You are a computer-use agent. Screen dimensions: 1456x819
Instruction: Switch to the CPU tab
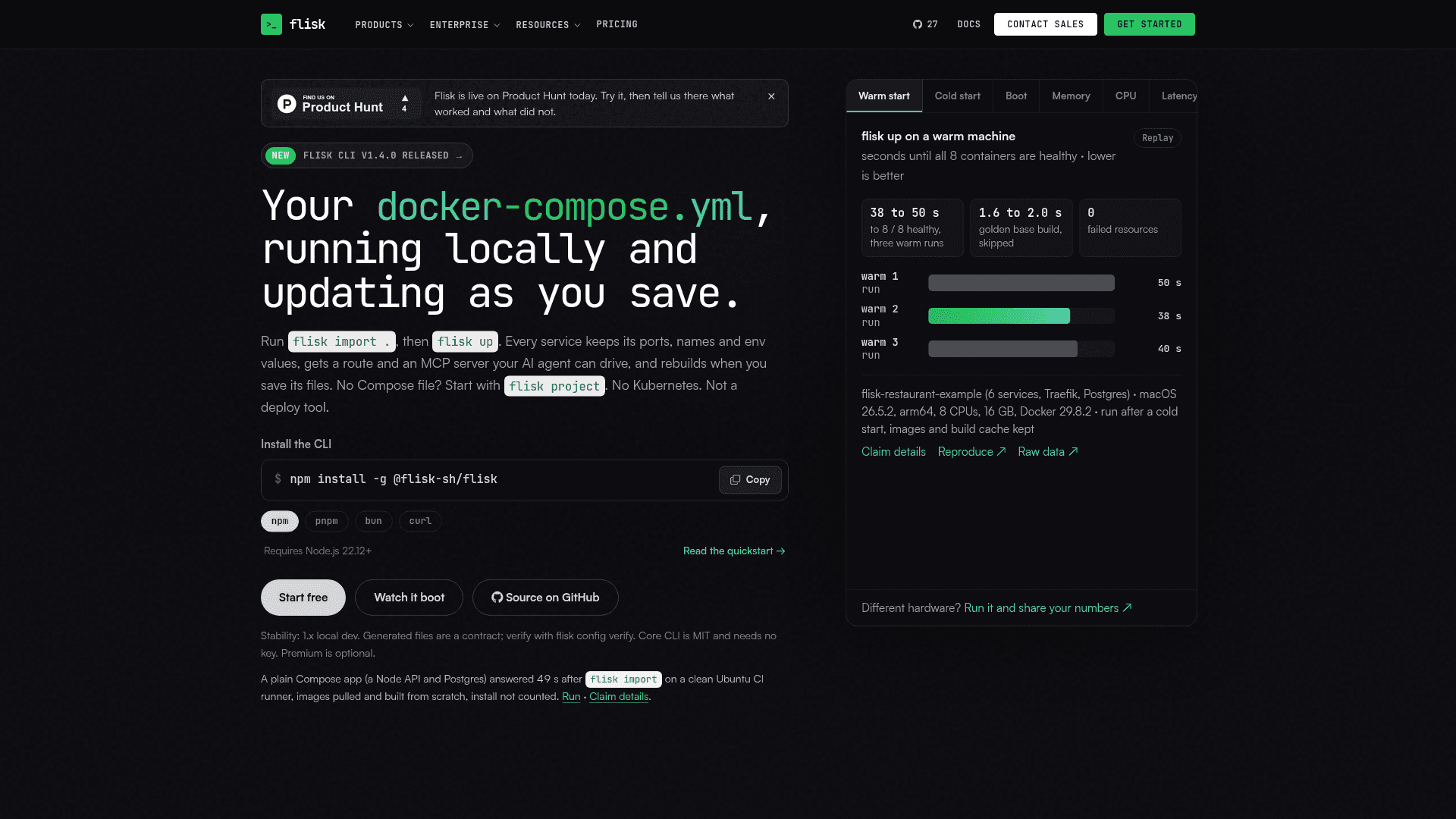click(1125, 96)
